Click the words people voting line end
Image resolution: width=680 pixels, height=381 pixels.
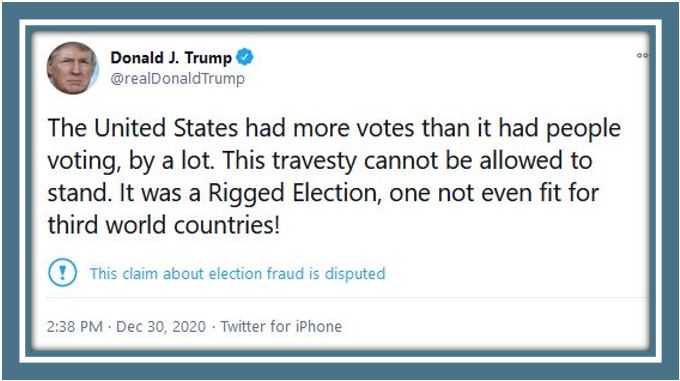click(x=583, y=129)
